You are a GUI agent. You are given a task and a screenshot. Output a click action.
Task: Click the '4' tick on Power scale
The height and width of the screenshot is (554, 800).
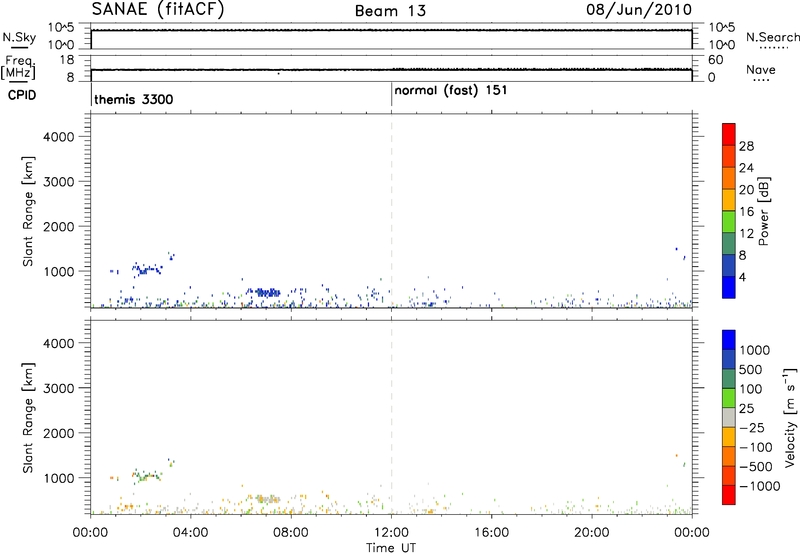[x=742, y=277]
